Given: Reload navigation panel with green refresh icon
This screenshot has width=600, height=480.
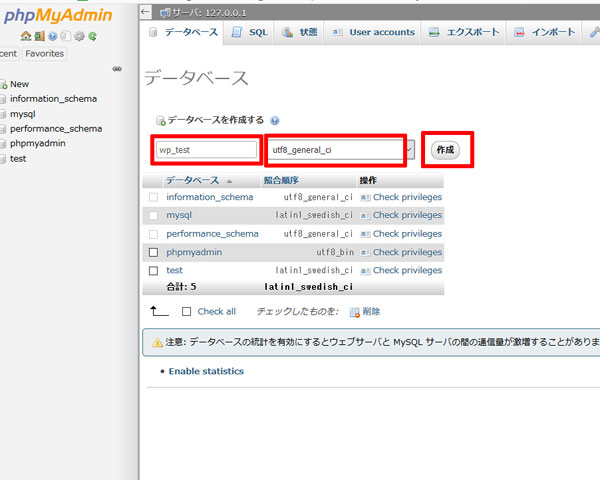Looking at the screenshot, I should (92, 36).
